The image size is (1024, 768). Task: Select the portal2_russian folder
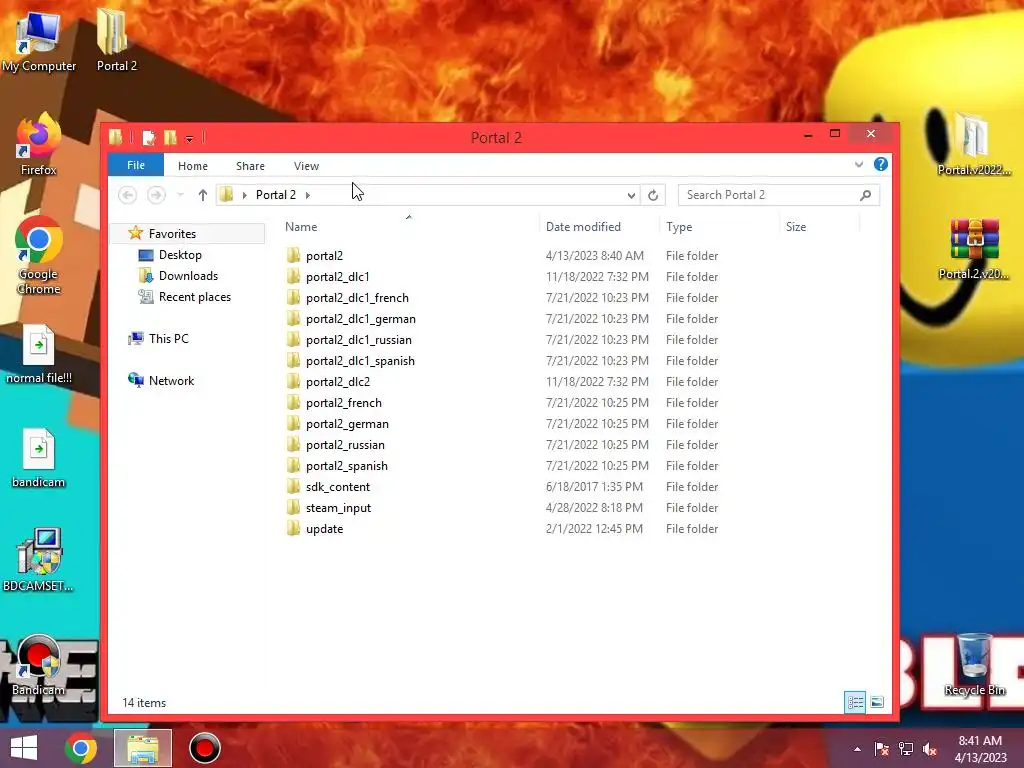(345, 445)
